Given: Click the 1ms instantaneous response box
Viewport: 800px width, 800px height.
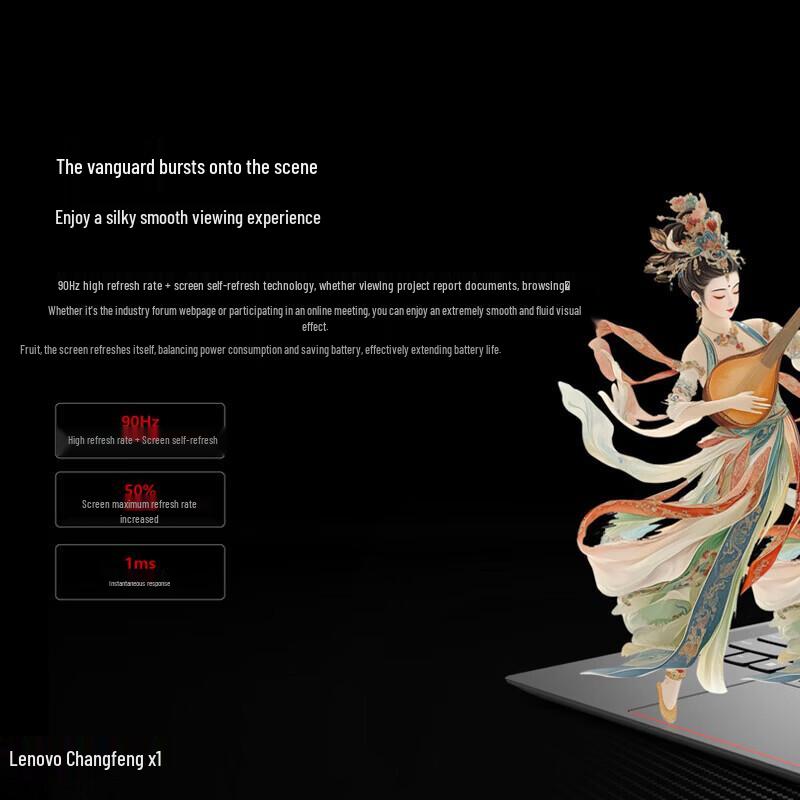Looking at the screenshot, I should click(x=140, y=572).
